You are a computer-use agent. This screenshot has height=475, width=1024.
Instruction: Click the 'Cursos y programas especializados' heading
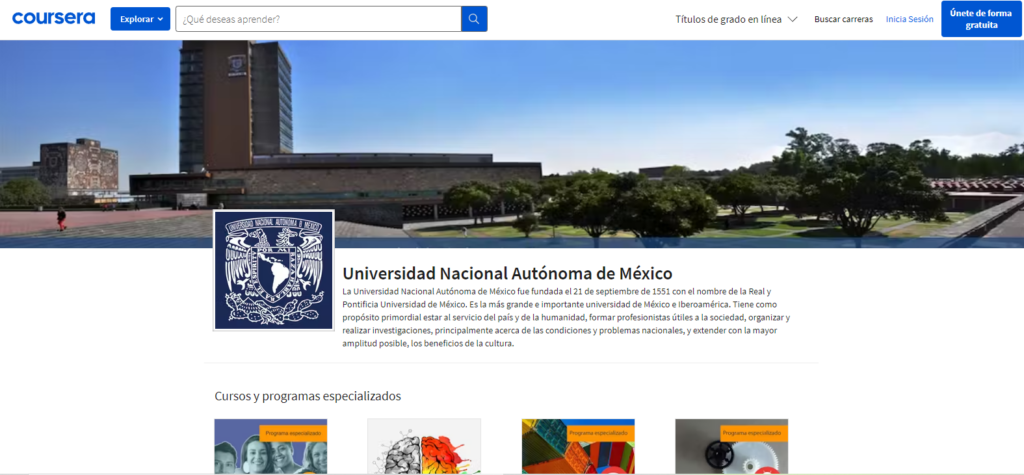point(308,396)
